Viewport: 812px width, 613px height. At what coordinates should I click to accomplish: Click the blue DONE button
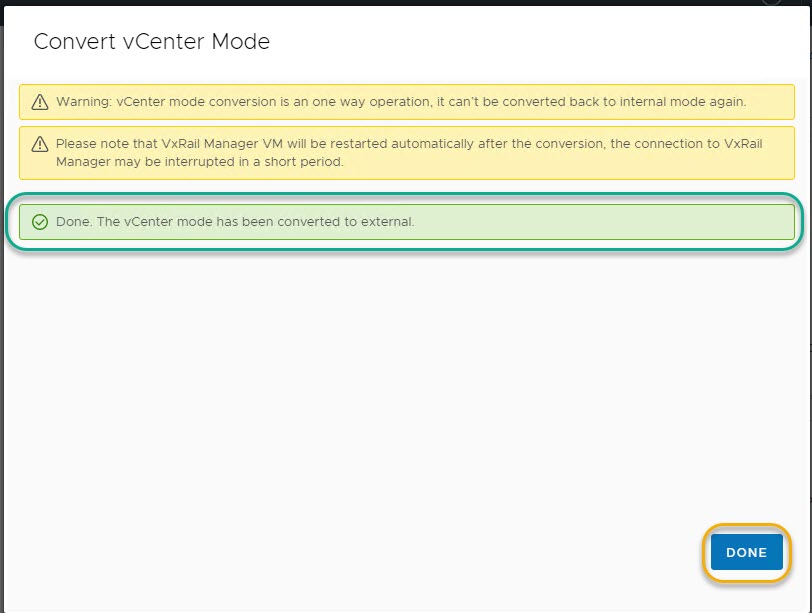(x=746, y=552)
